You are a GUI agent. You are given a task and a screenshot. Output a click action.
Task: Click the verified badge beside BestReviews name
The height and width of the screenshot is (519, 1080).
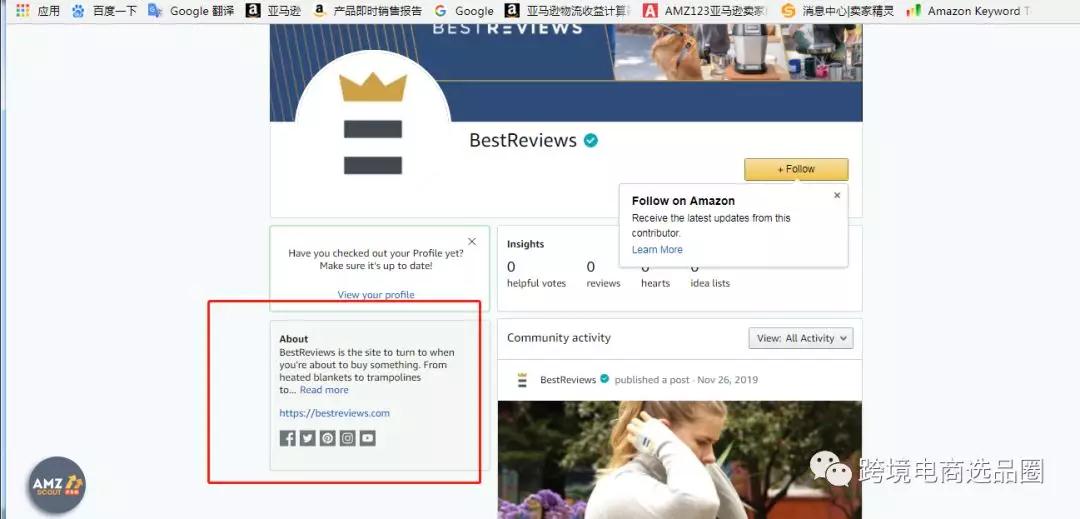590,140
